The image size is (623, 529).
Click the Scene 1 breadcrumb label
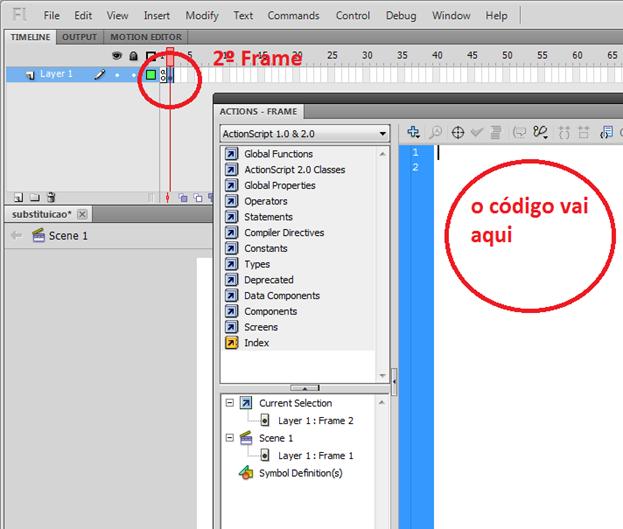click(x=68, y=236)
